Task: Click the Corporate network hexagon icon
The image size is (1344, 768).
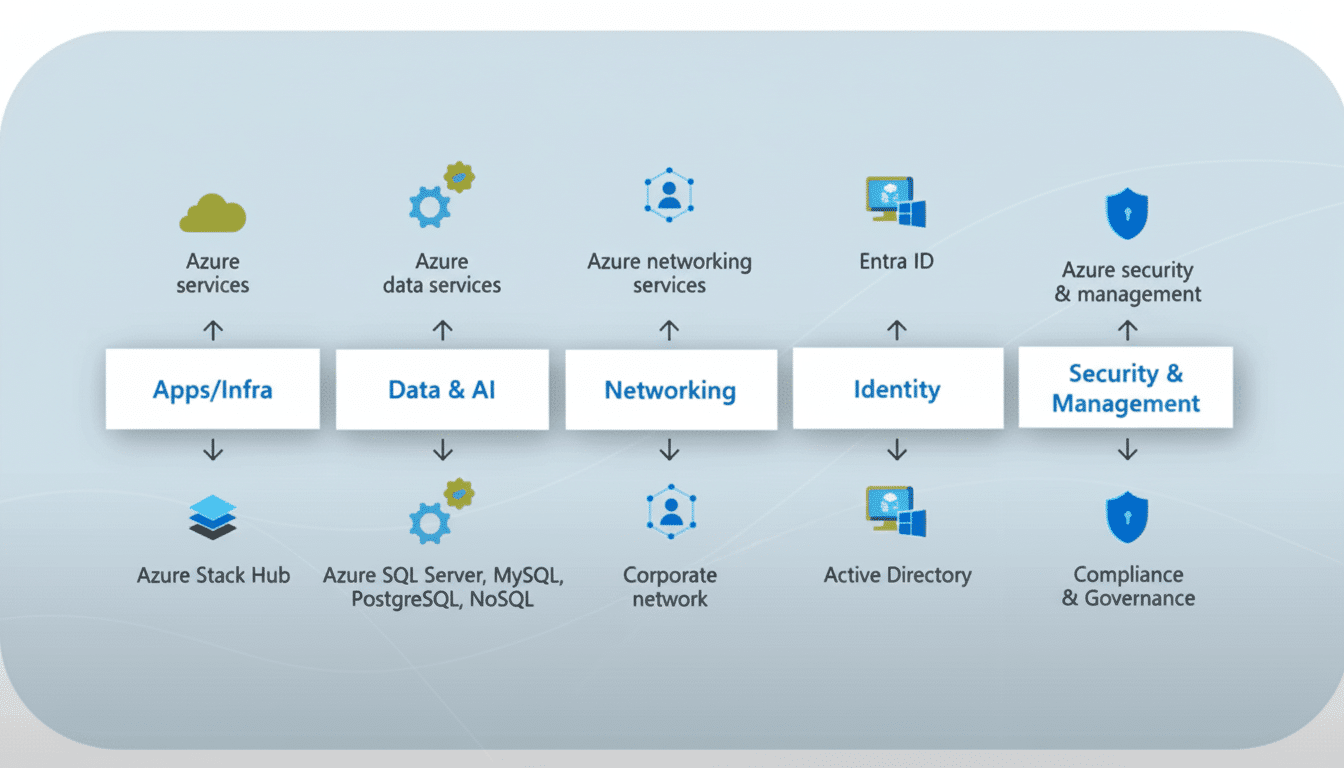Action: [x=670, y=512]
